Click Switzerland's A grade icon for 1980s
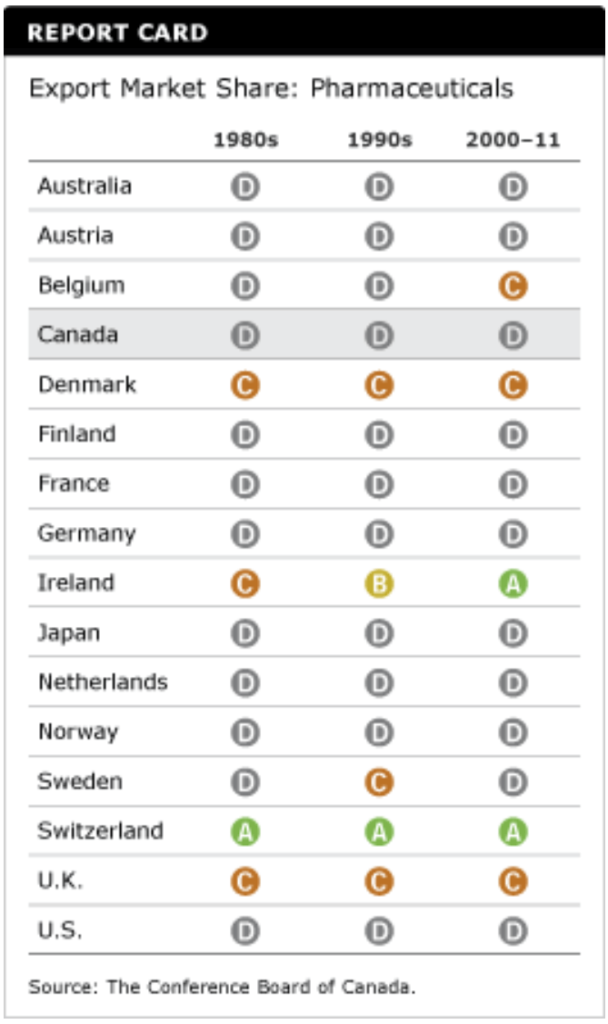608x1024 pixels. (245, 832)
